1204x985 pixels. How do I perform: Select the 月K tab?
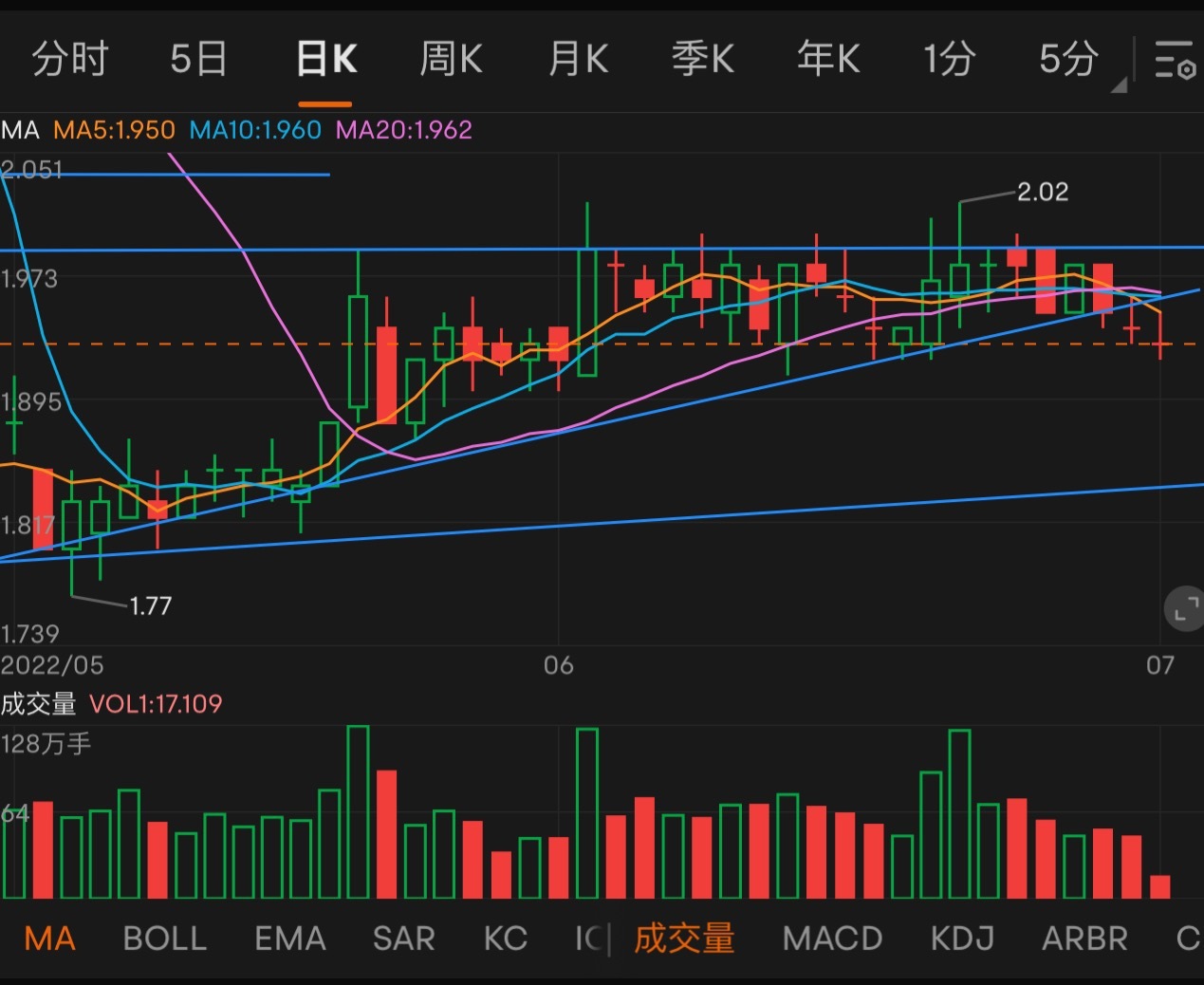coord(578,60)
